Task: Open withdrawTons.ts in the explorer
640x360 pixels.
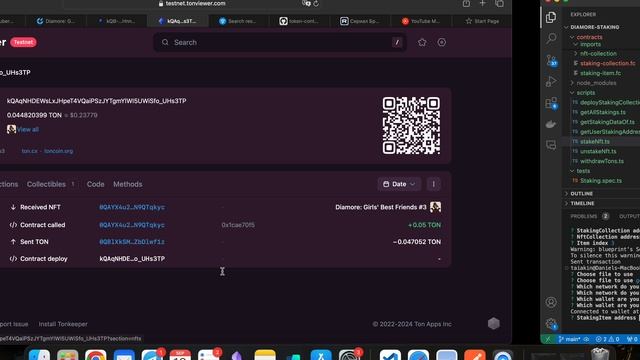Action: click(602, 161)
